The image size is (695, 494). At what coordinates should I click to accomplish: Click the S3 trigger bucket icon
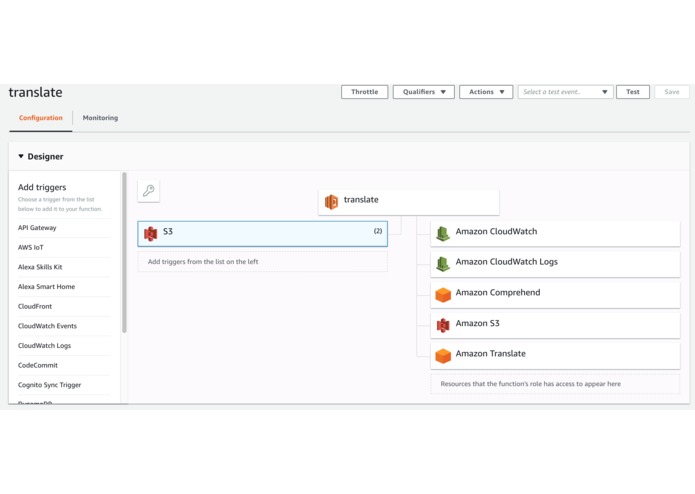tap(151, 233)
